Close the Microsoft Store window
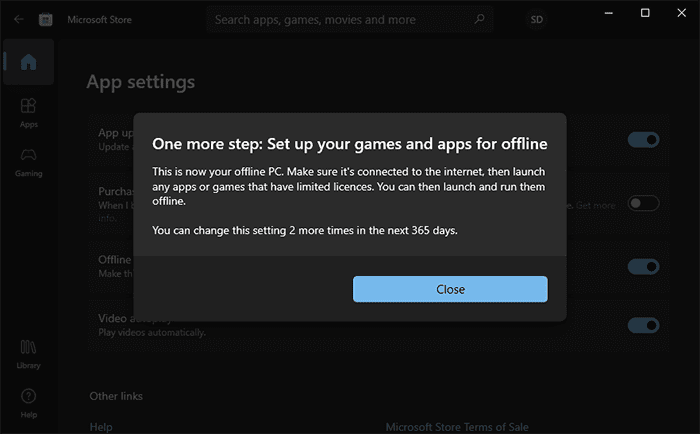The width and height of the screenshot is (700, 434). pos(681,13)
